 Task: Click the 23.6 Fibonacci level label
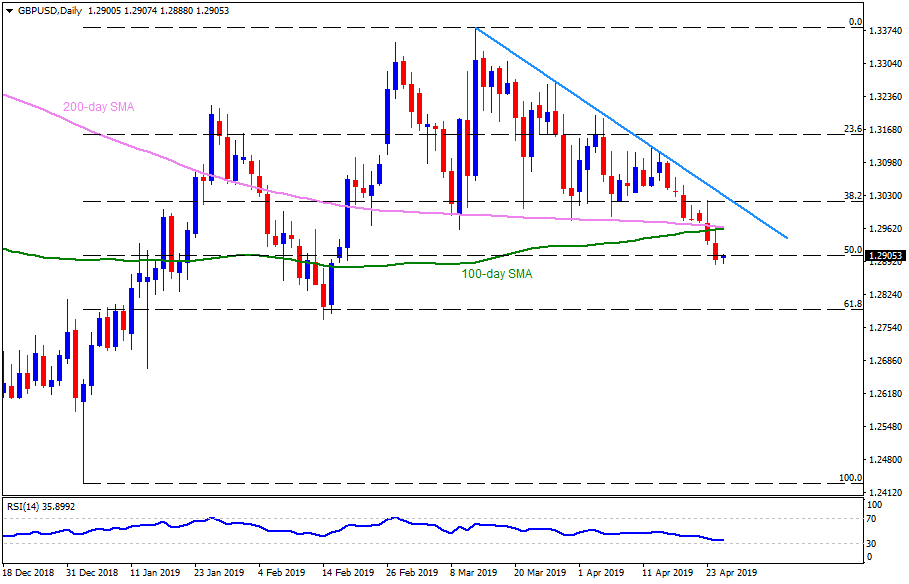(x=852, y=129)
